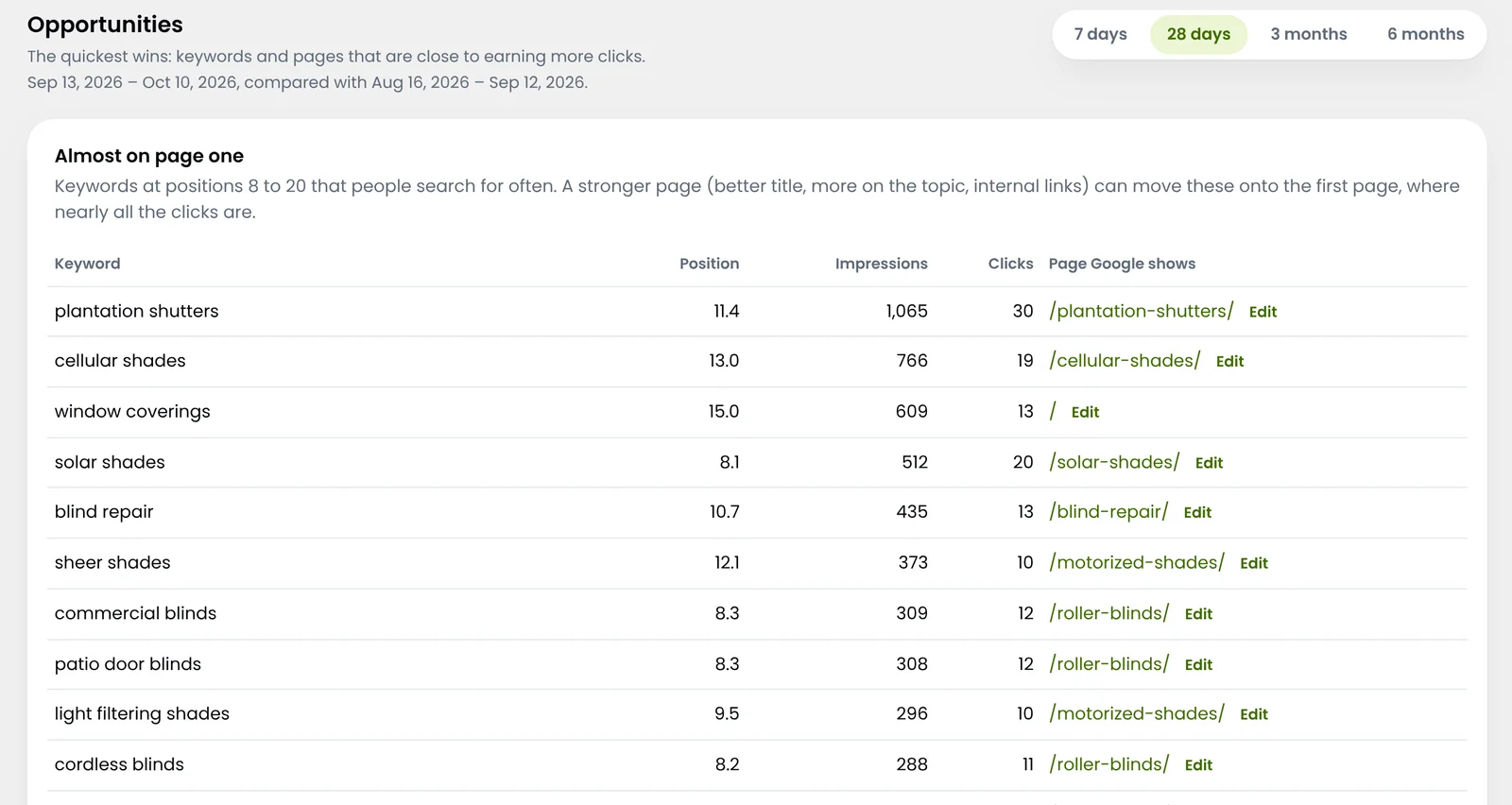This screenshot has height=805, width=1512.
Task: Click Edit in the light filtering shades row
Action: (1254, 714)
